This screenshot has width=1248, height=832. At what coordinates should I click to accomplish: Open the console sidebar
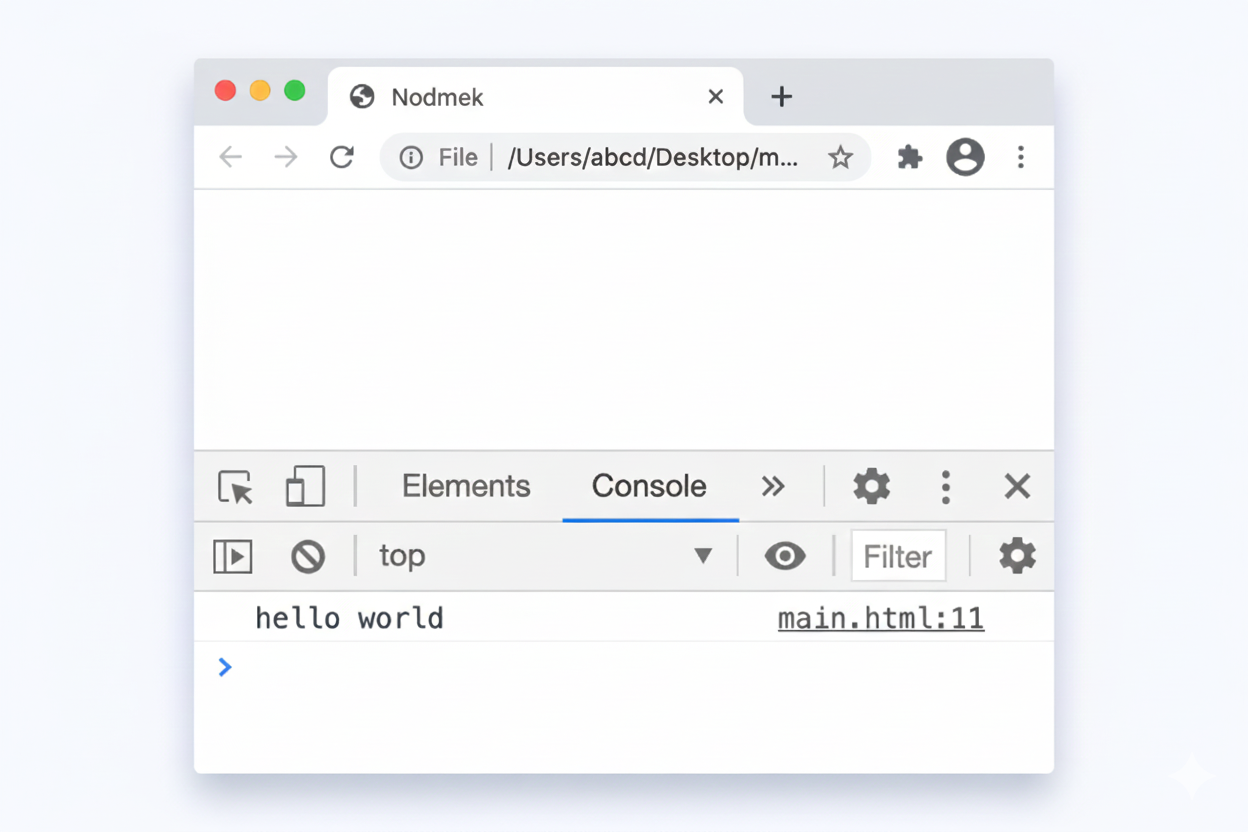(233, 557)
